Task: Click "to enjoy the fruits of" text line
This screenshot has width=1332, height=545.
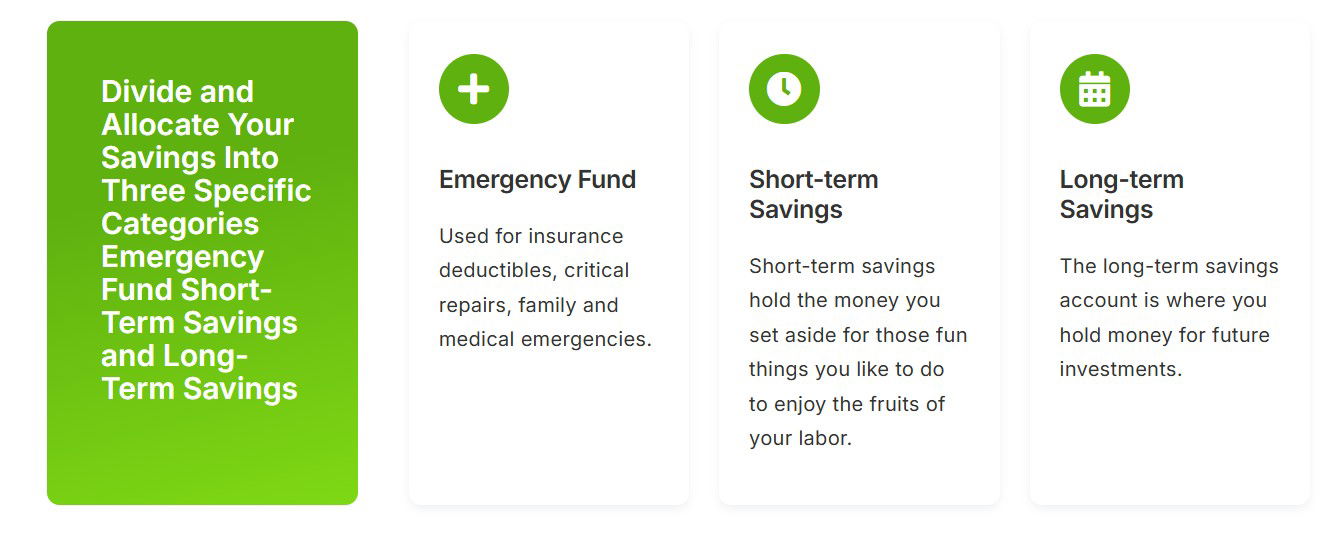Action: [x=847, y=404]
